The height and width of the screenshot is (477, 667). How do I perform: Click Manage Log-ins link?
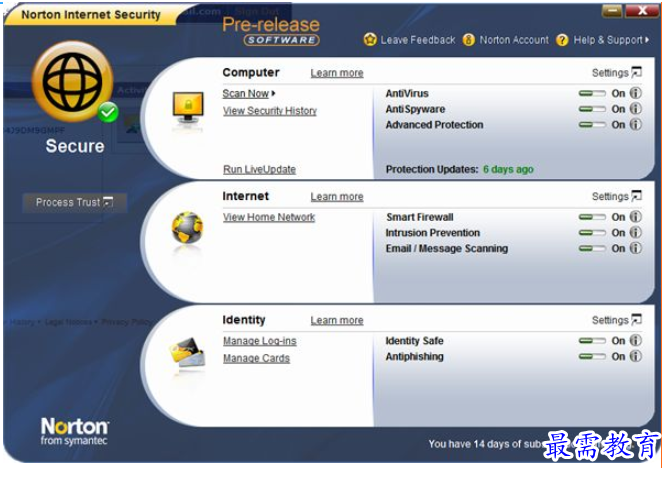tap(260, 341)
